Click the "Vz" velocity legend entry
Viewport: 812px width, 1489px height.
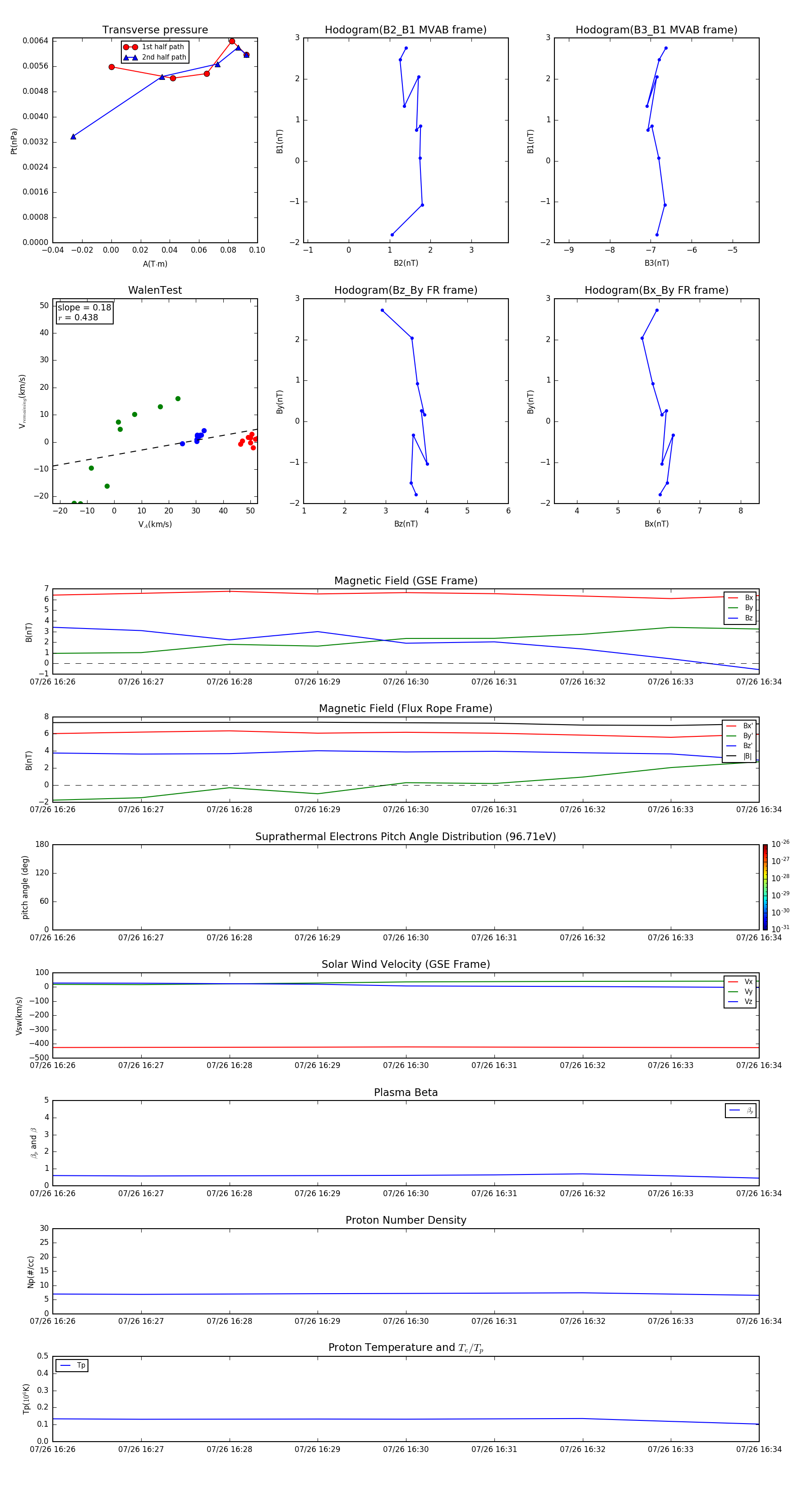(x=740, y=1002)
